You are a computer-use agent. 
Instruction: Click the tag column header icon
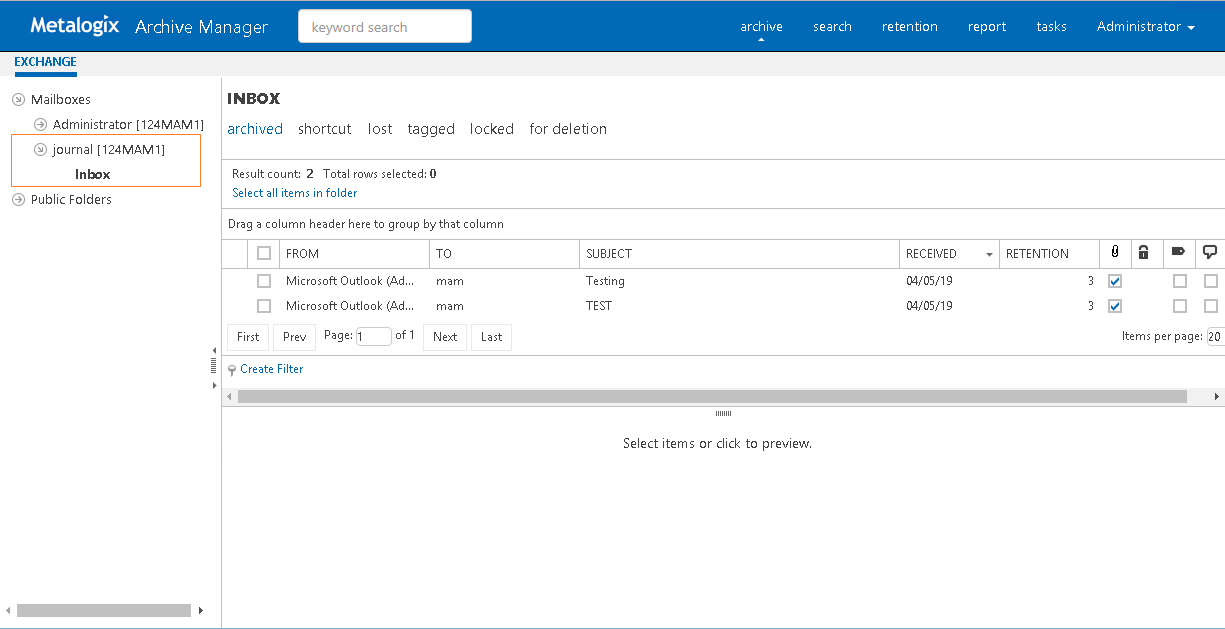click(x=1178, y=253)
